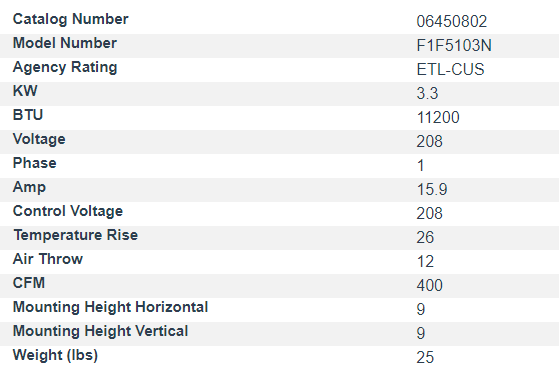Select model number F1F5103N
This screenshot has height=366, width=559.
454,46
